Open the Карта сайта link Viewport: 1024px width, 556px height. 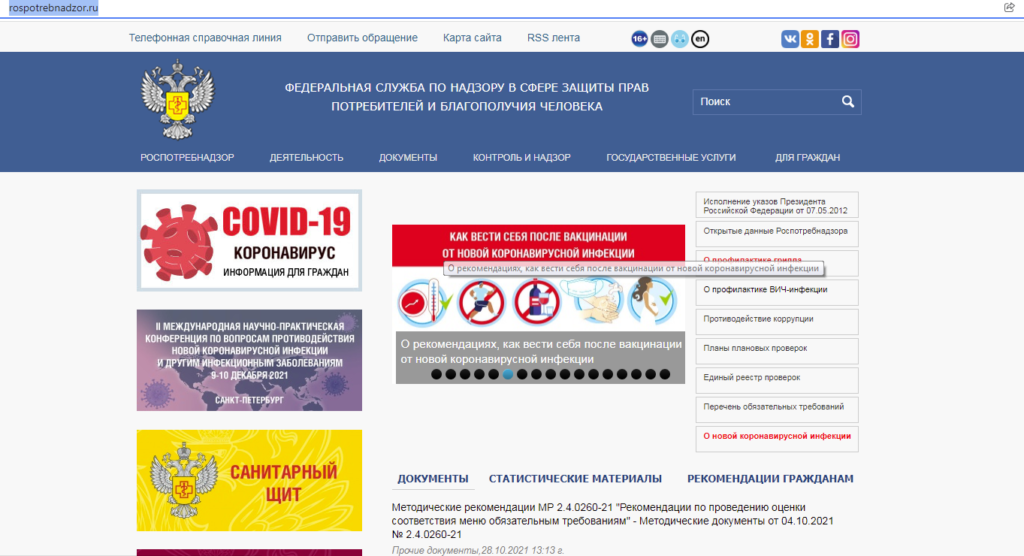point(472,38)
